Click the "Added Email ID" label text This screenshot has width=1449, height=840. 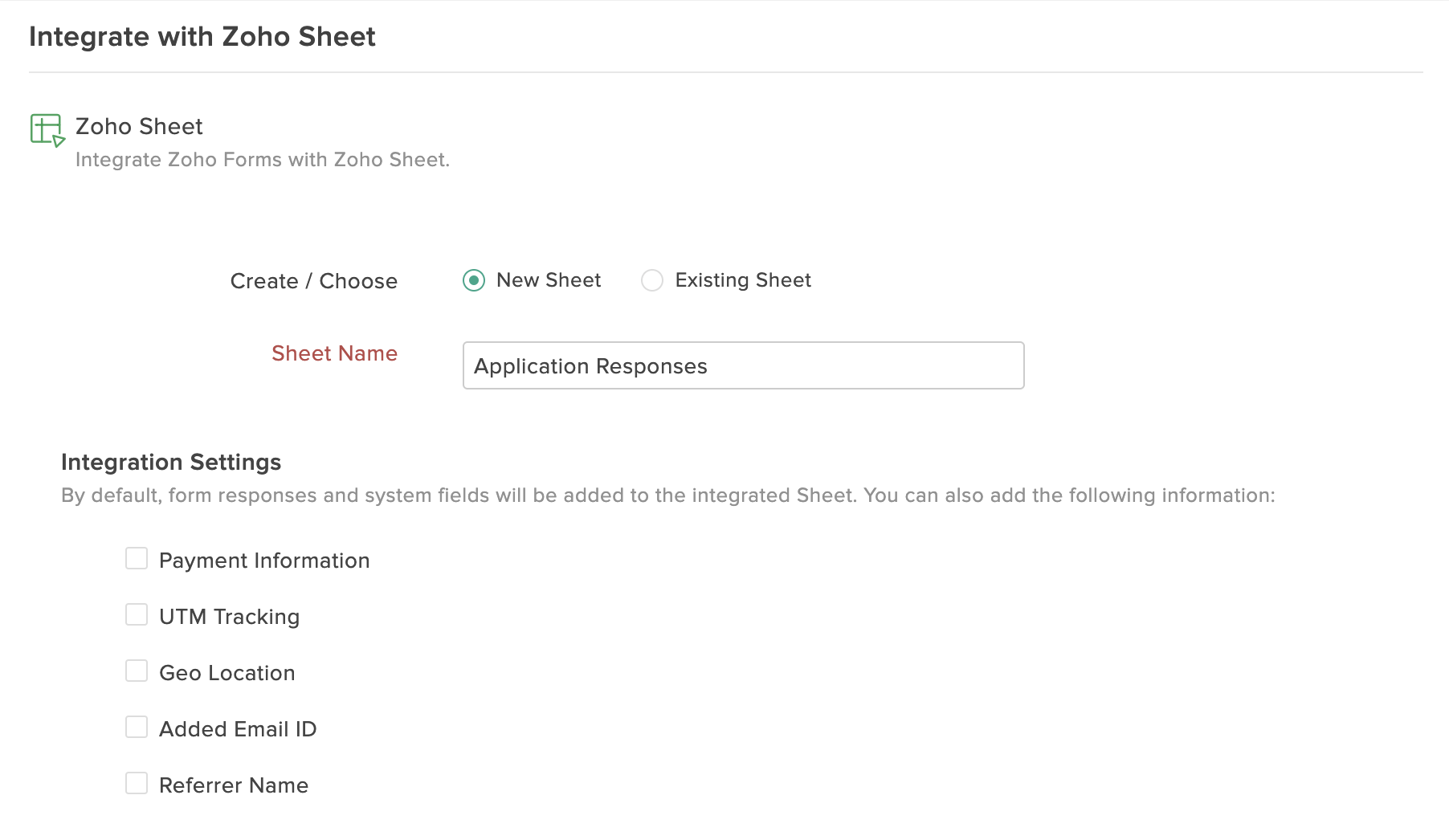(x=238, y=729)
